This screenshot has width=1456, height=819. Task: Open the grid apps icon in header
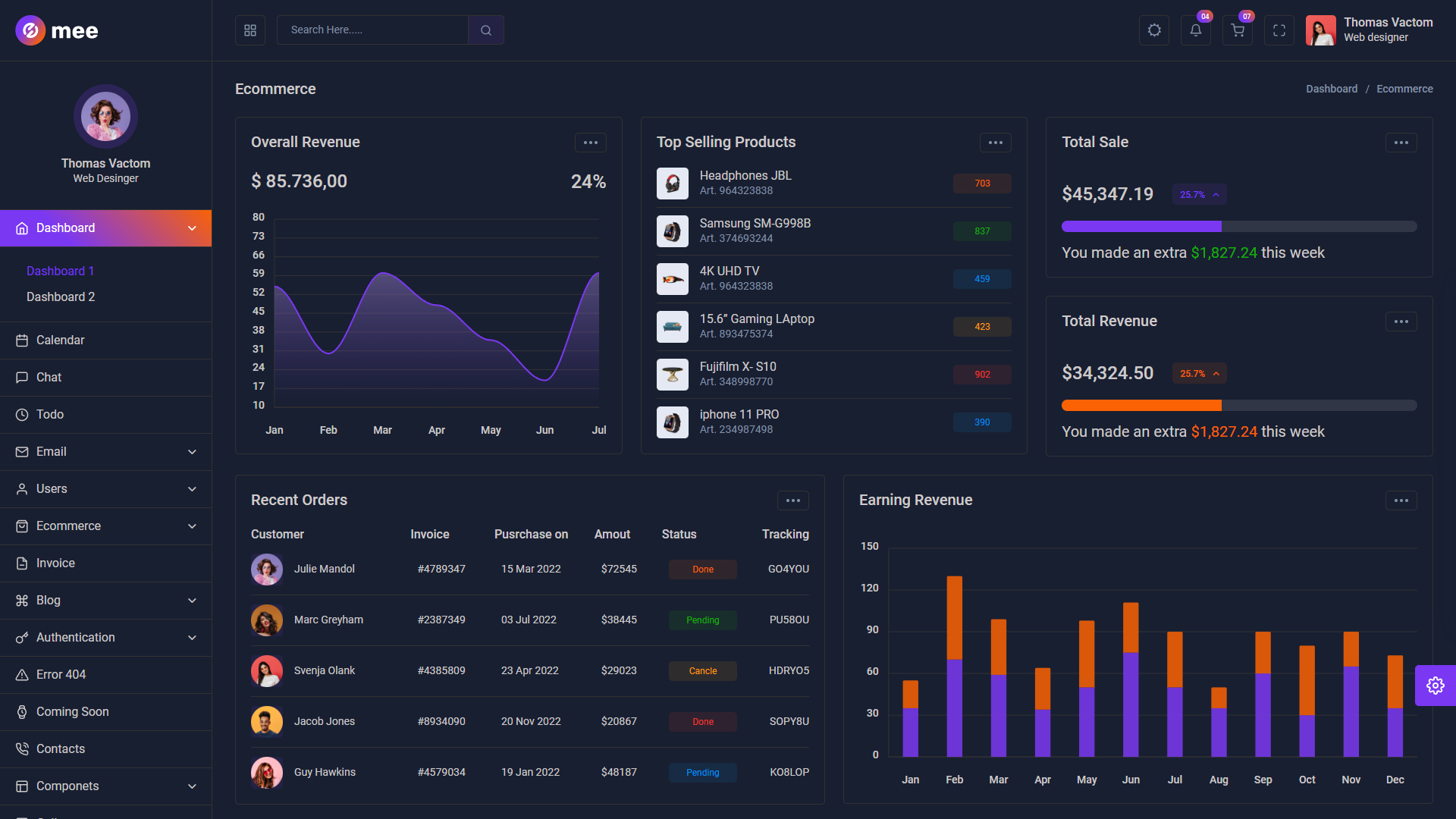(250, 30)
